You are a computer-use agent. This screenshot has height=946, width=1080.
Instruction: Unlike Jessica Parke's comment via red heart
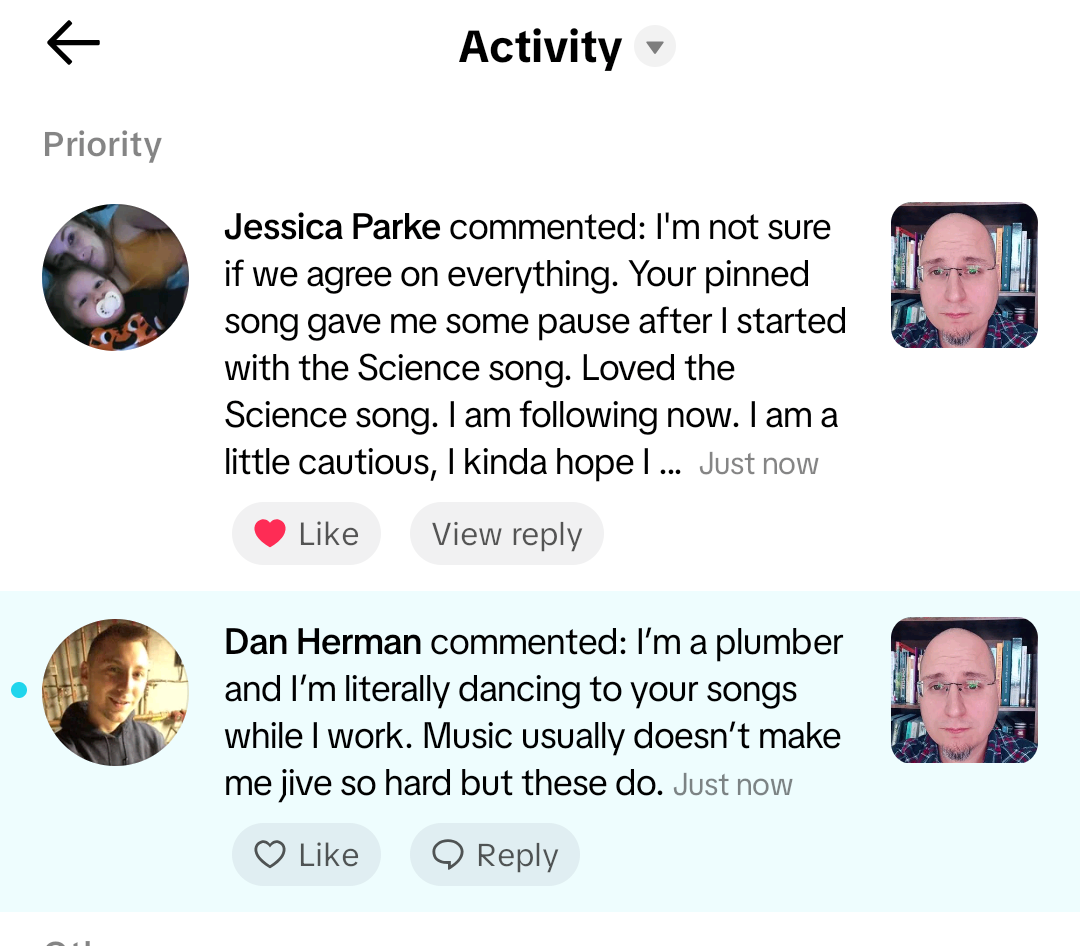pos(270,534)
